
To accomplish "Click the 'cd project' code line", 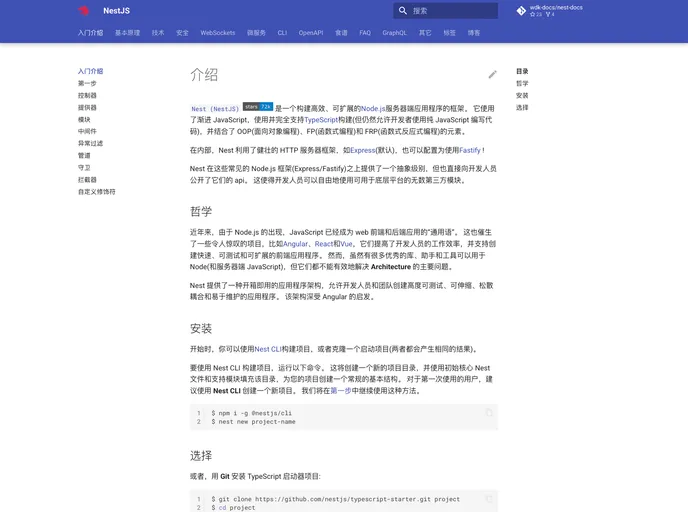I will [x=233, y=508].
